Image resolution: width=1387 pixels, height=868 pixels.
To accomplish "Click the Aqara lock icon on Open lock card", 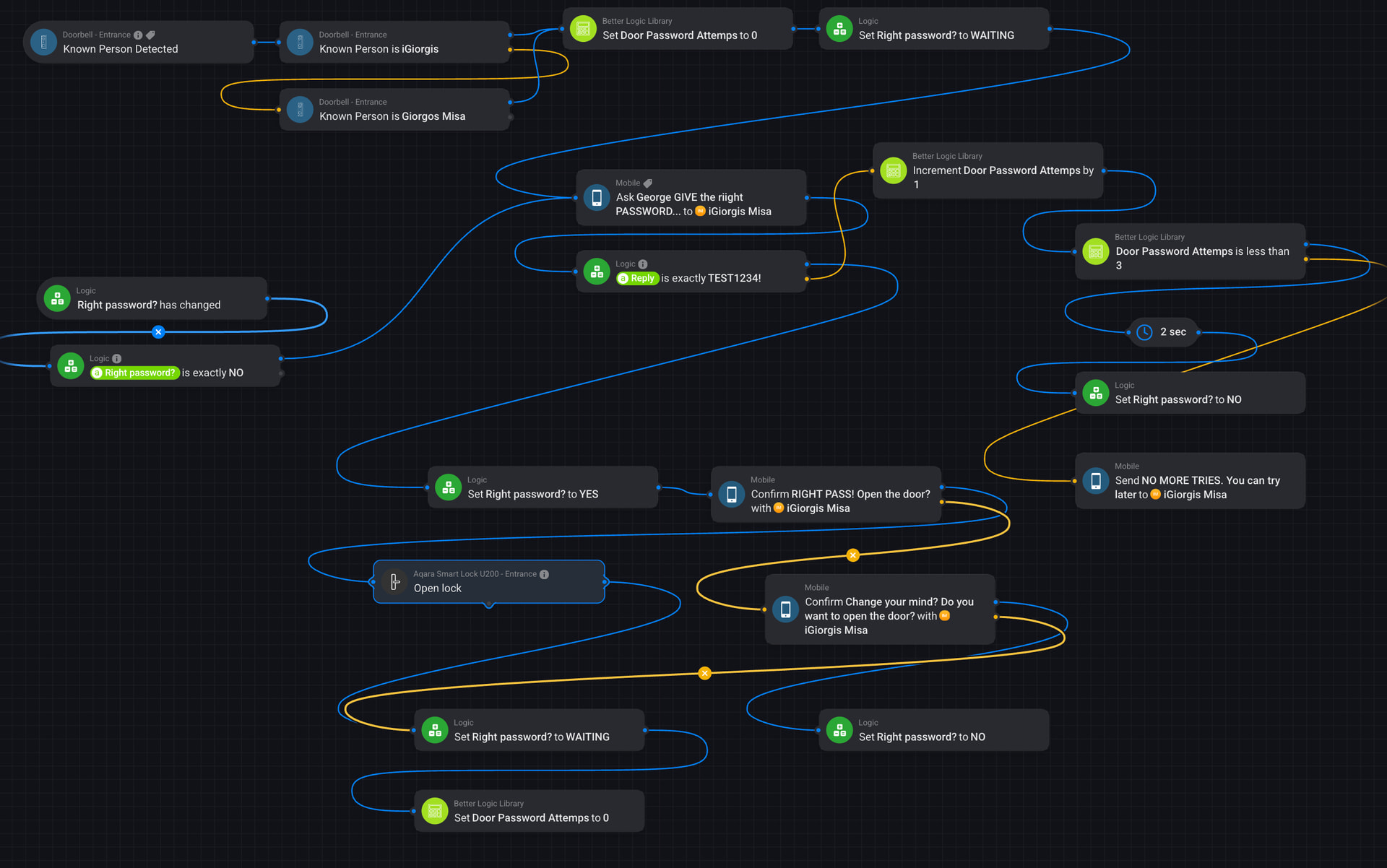I will pyautogui.click(x=394, y=581).
